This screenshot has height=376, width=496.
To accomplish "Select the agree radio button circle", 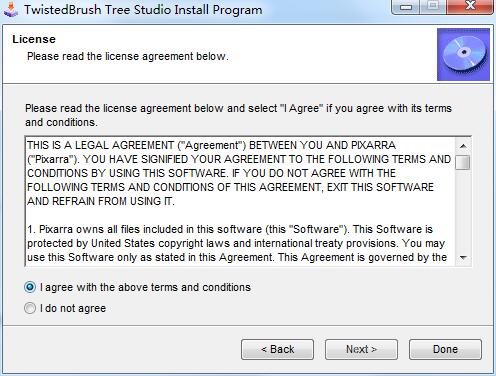I will (30, 287).
